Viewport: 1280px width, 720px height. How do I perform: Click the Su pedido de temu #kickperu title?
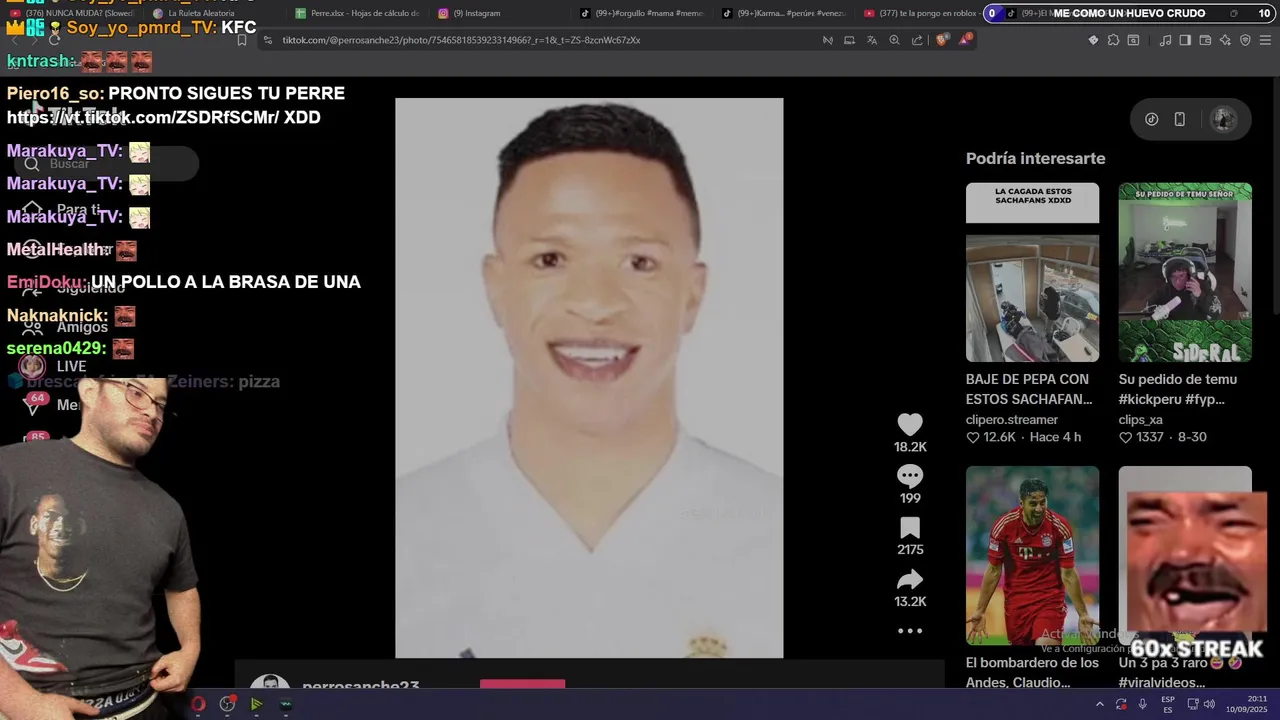(1178, 389)
